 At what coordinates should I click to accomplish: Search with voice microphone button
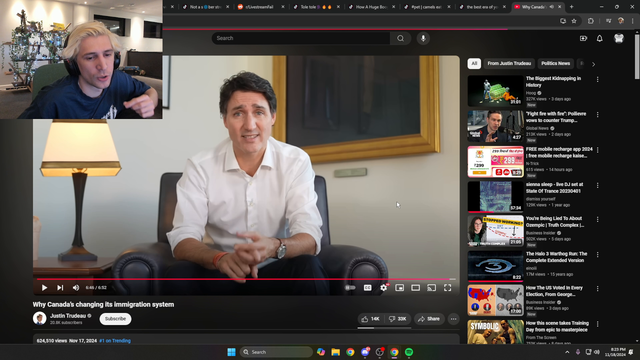tap(423, 38)
